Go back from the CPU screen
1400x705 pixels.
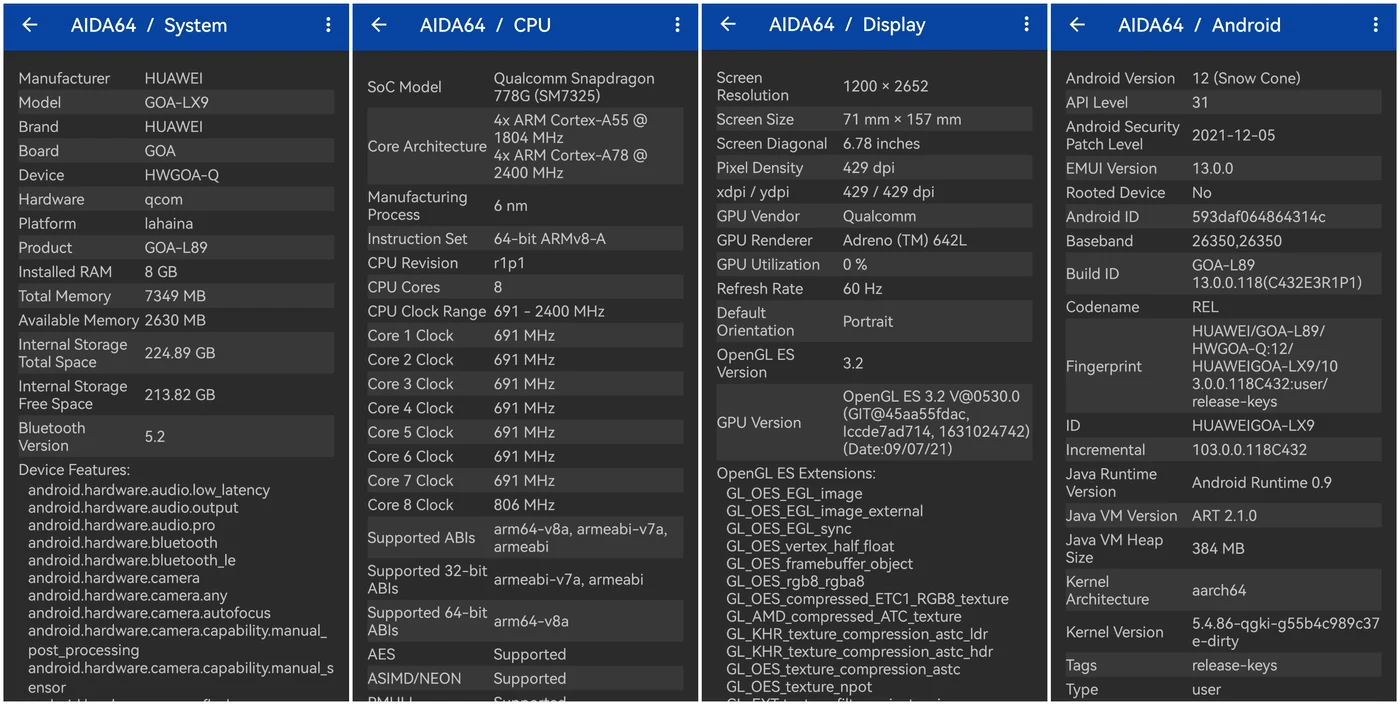point(379,25)
